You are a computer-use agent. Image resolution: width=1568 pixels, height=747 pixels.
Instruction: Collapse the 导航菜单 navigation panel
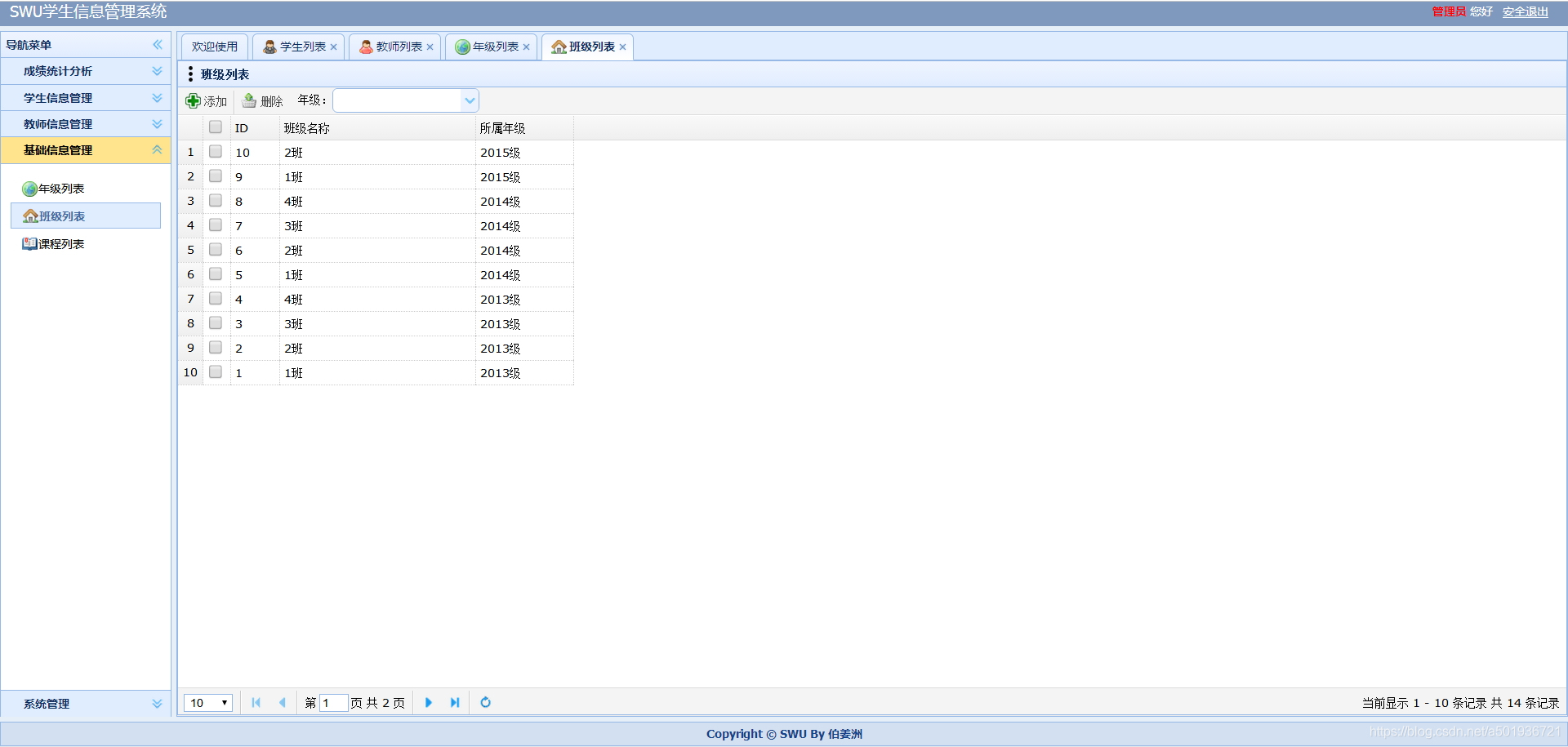158,45
